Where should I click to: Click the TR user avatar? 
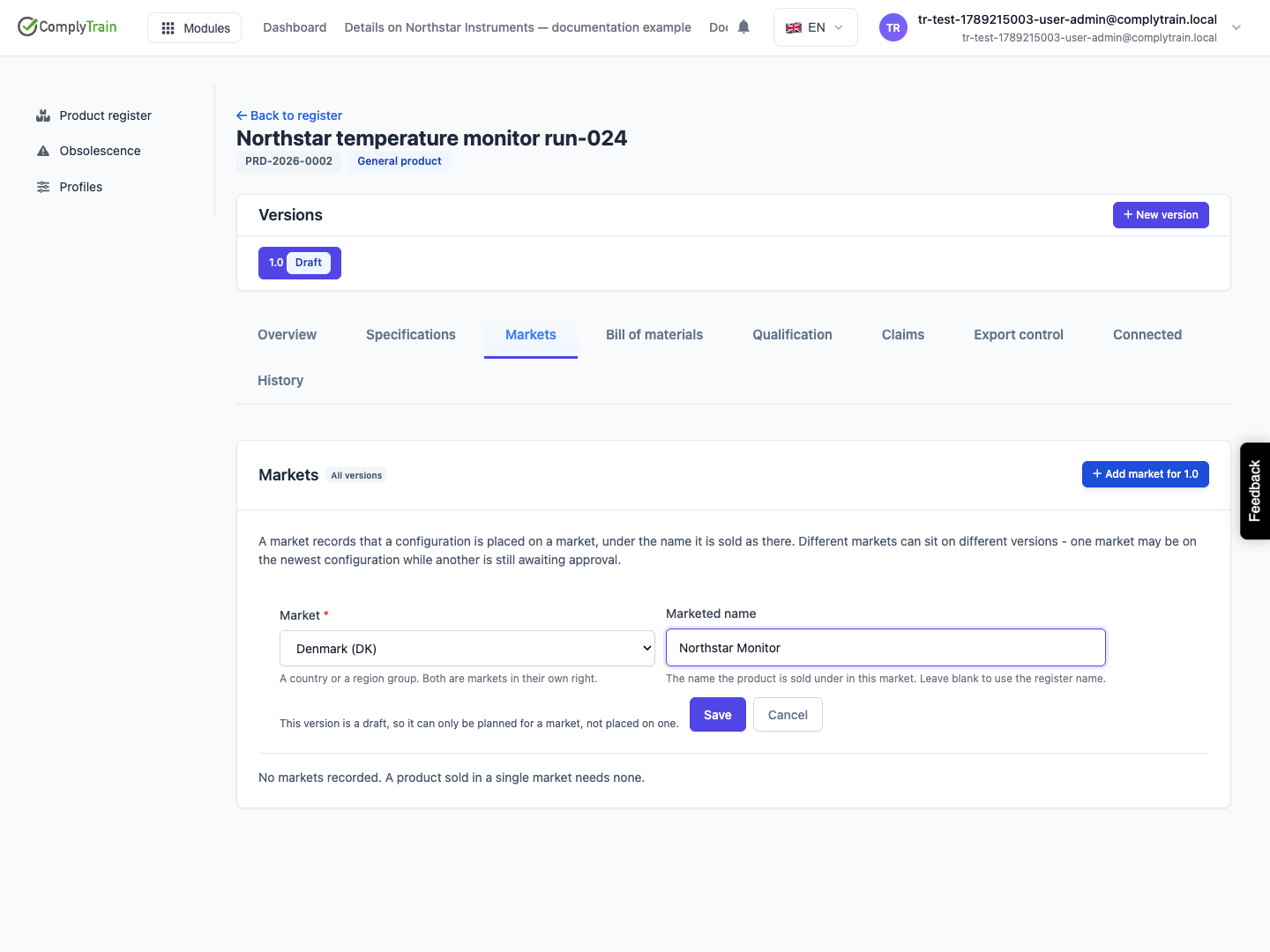pyautogui.click(x=893, y=27)
